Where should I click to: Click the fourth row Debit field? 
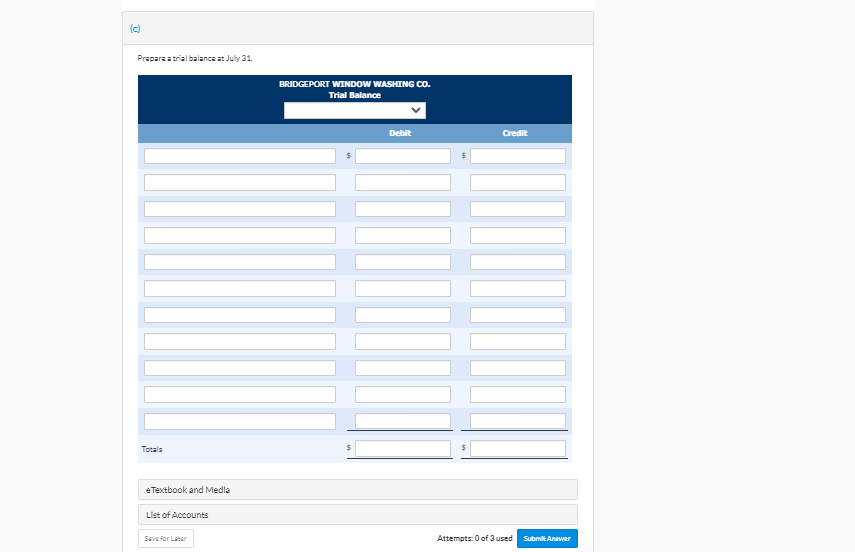tap(403, 236)
